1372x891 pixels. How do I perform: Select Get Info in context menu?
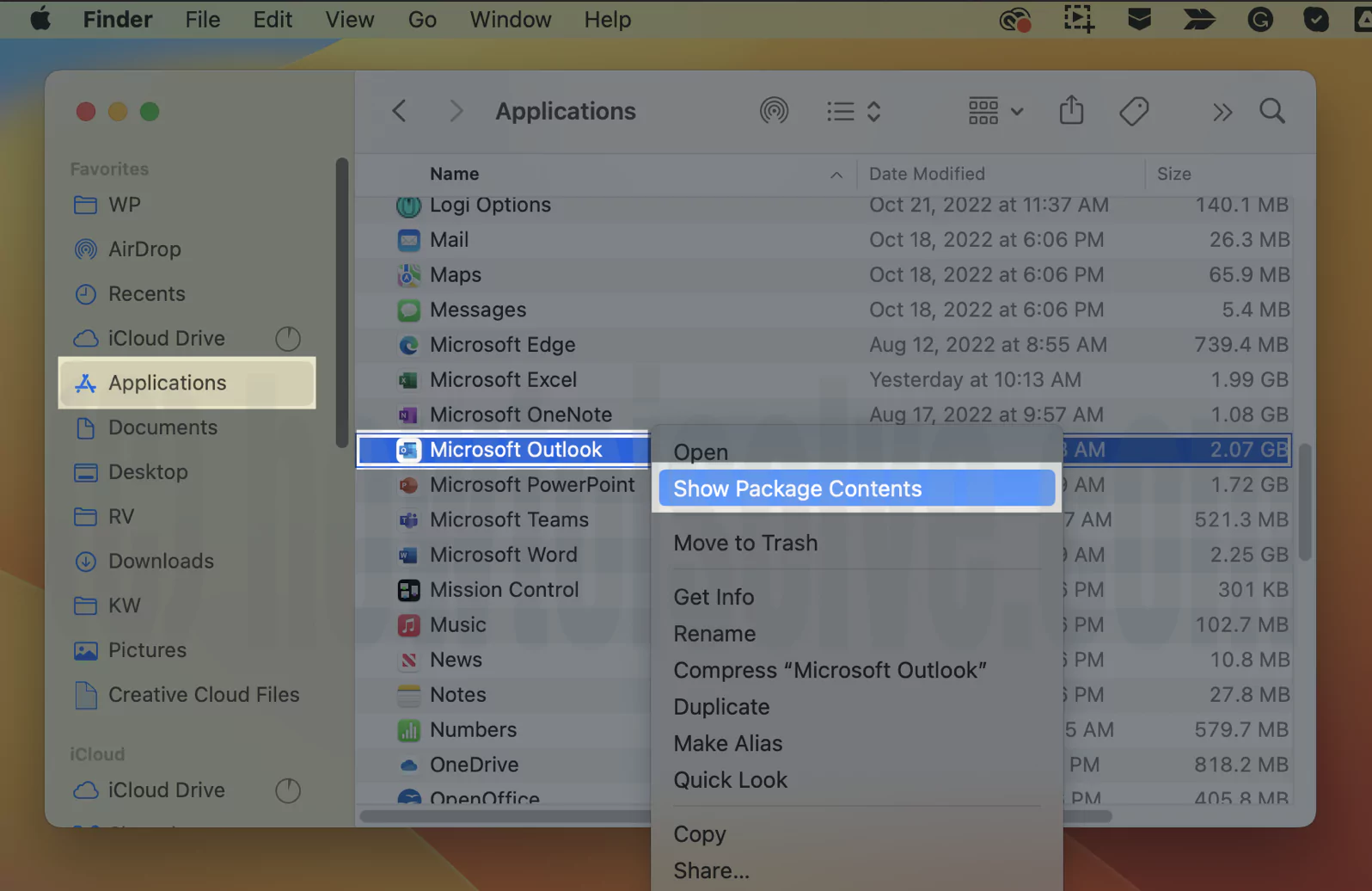point(714,597)
